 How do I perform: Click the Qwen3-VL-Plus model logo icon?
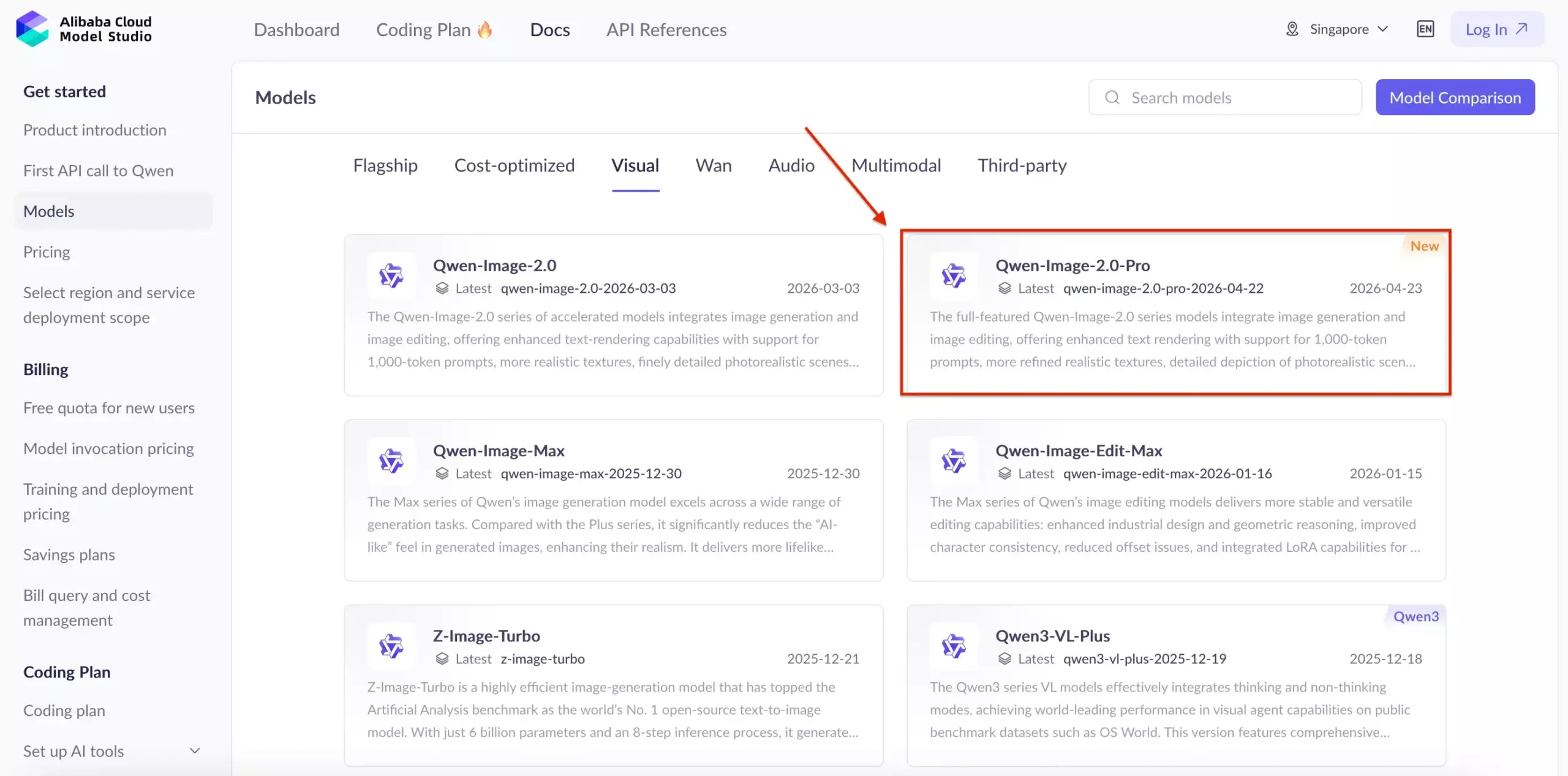pos(954,646)
